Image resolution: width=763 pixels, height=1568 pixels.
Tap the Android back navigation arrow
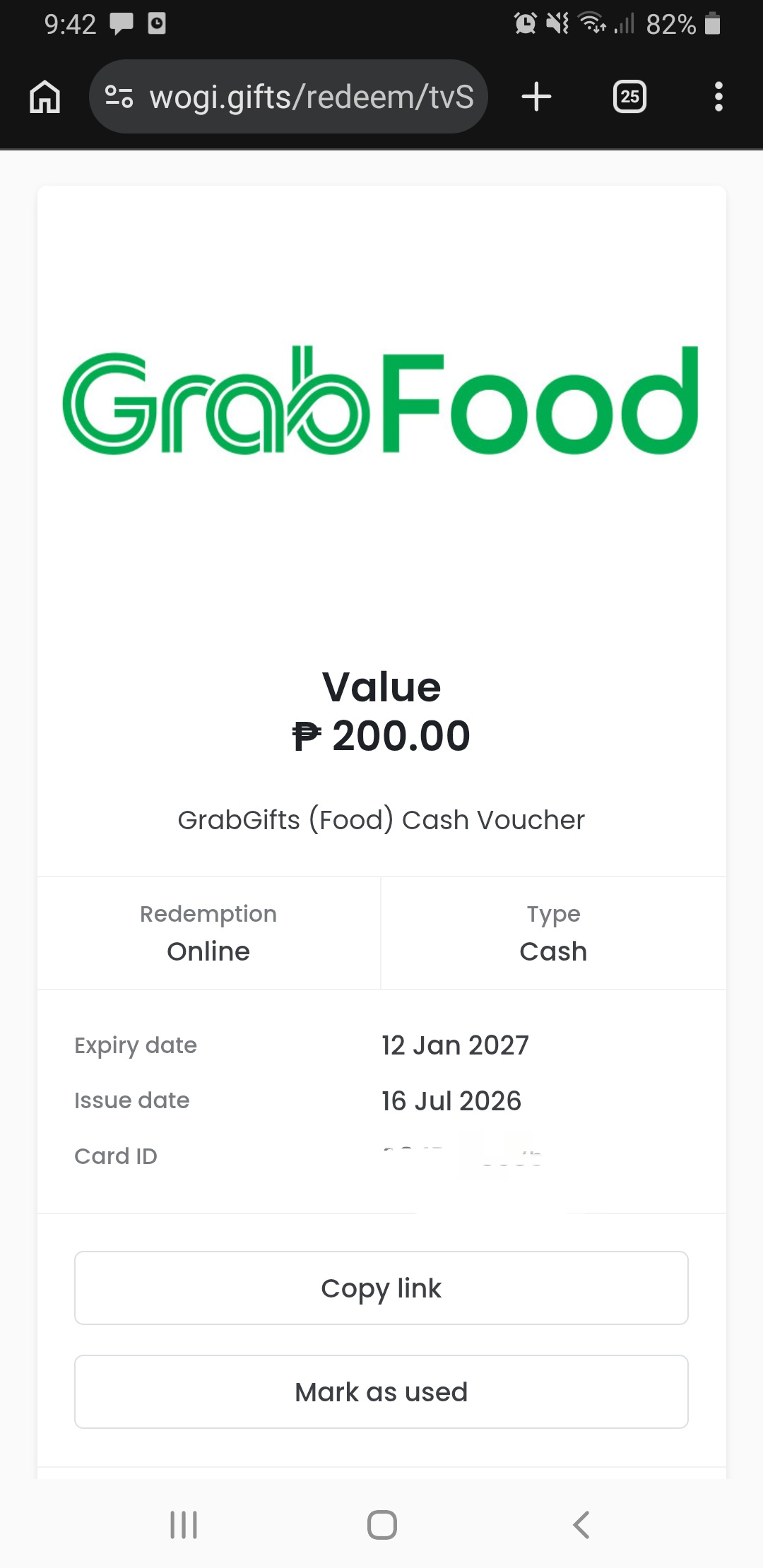coord(581,1525)
